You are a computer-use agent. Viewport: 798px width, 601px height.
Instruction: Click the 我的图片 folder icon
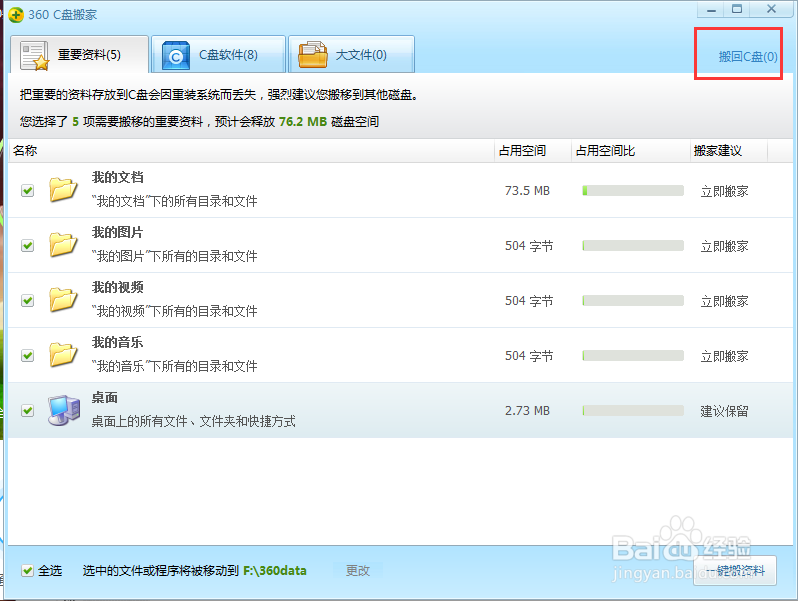pos(63,245)
